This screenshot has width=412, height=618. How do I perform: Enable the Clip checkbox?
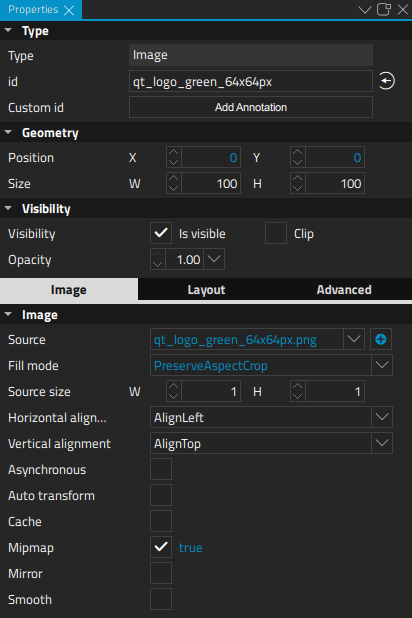tap(276, 233)
